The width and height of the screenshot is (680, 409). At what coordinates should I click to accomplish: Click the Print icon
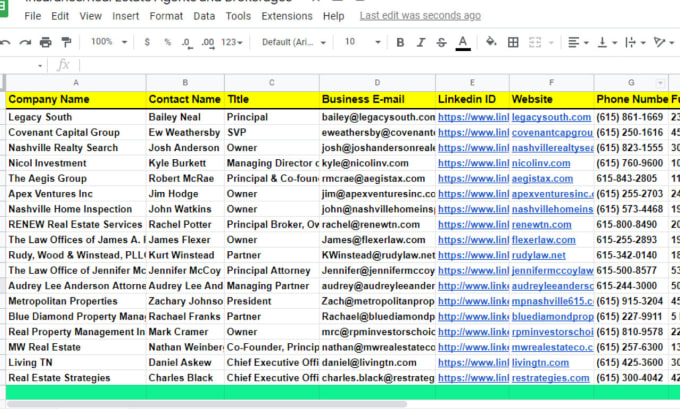pyautogui.click(x=46, y=43)
